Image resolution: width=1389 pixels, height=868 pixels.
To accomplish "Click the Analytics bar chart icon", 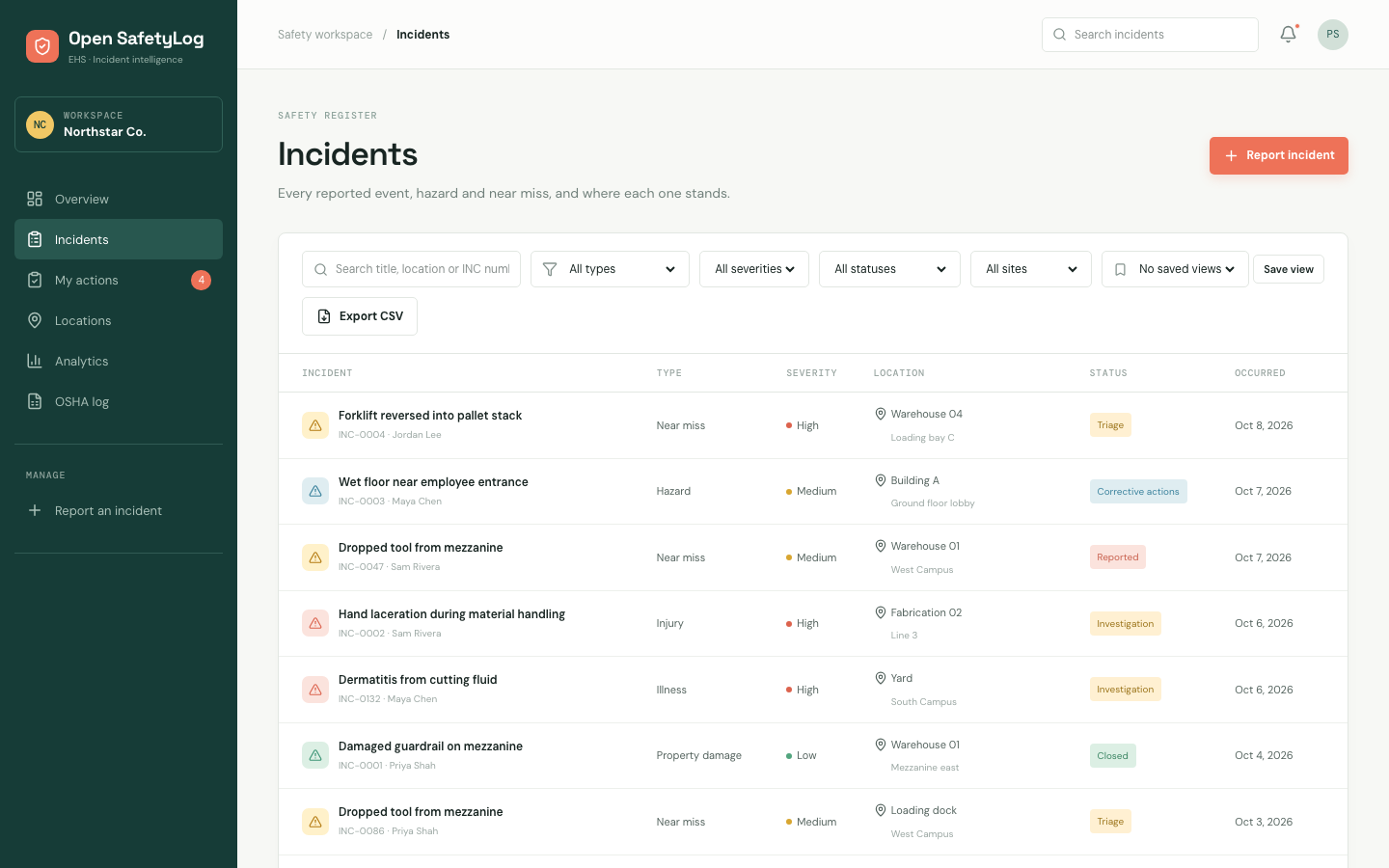I will 35,361.
